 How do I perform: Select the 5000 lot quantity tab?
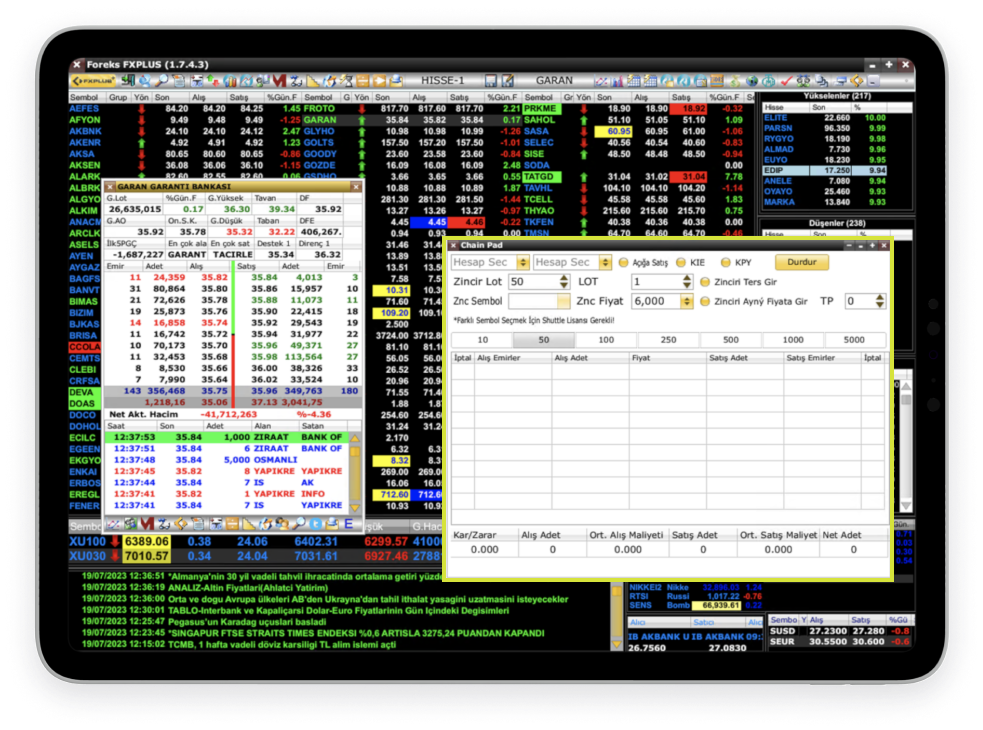tap(853, 340)
